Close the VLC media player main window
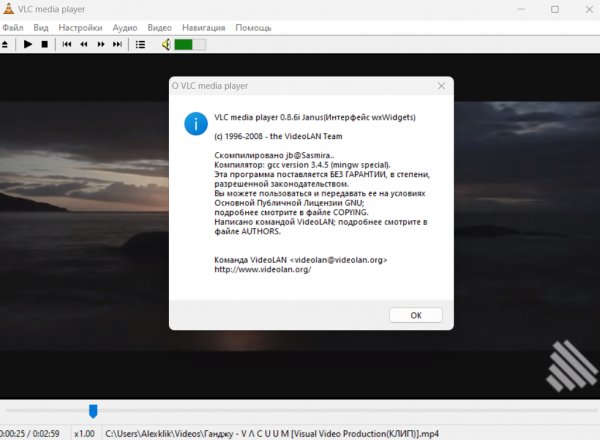Image resolution: width=600 pixels, height=440 pixels. tap(589, 9)
